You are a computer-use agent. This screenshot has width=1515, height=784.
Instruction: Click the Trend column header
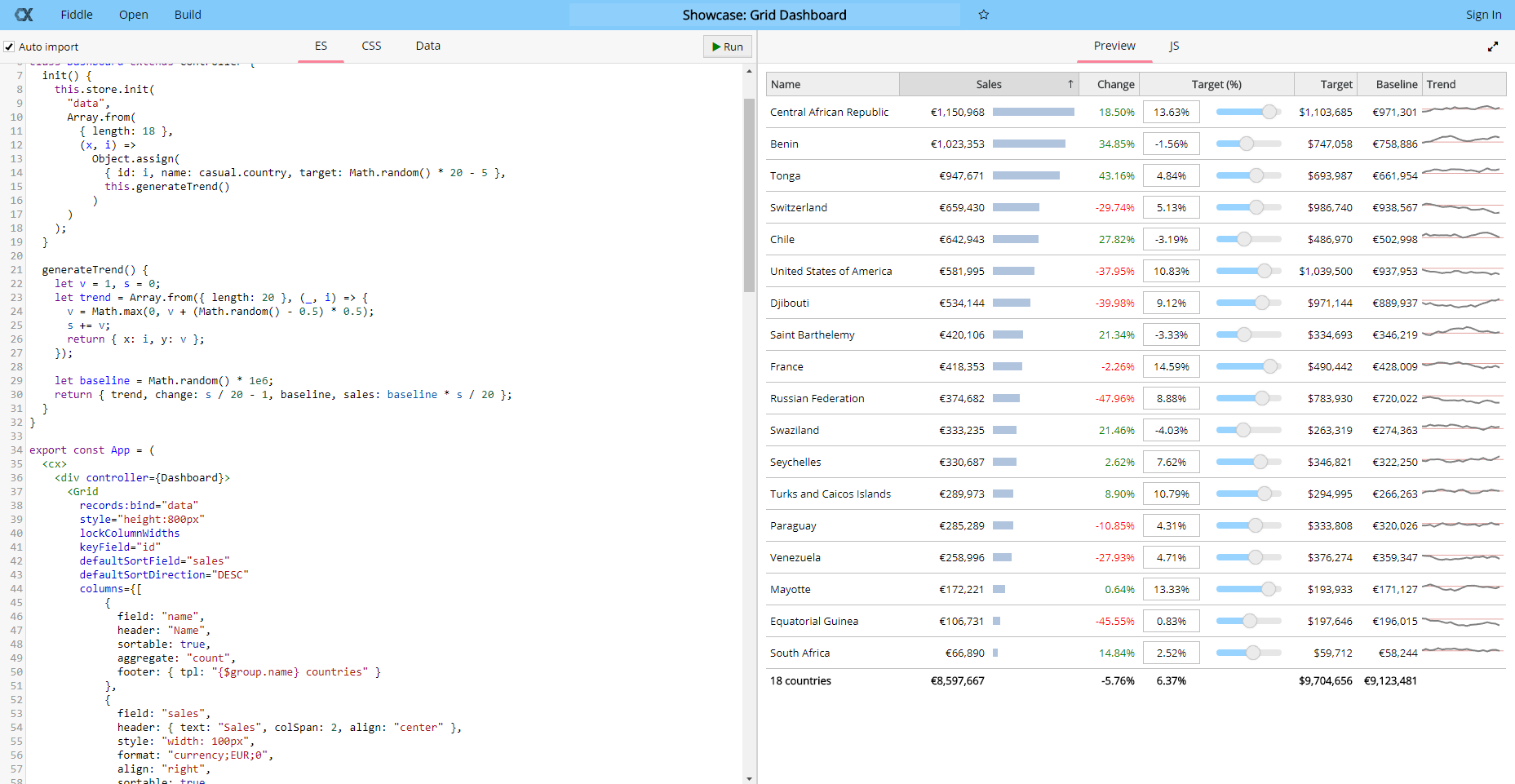tap(1464, 84)
